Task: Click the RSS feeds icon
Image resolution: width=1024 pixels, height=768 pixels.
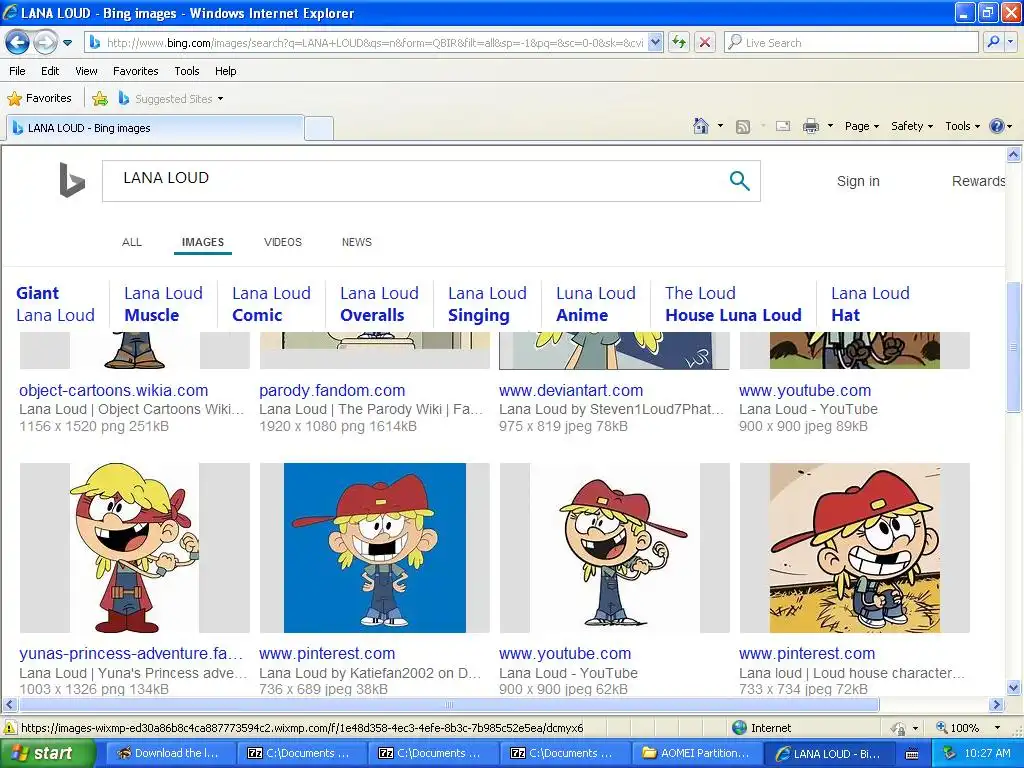Action: coord(743,127)
